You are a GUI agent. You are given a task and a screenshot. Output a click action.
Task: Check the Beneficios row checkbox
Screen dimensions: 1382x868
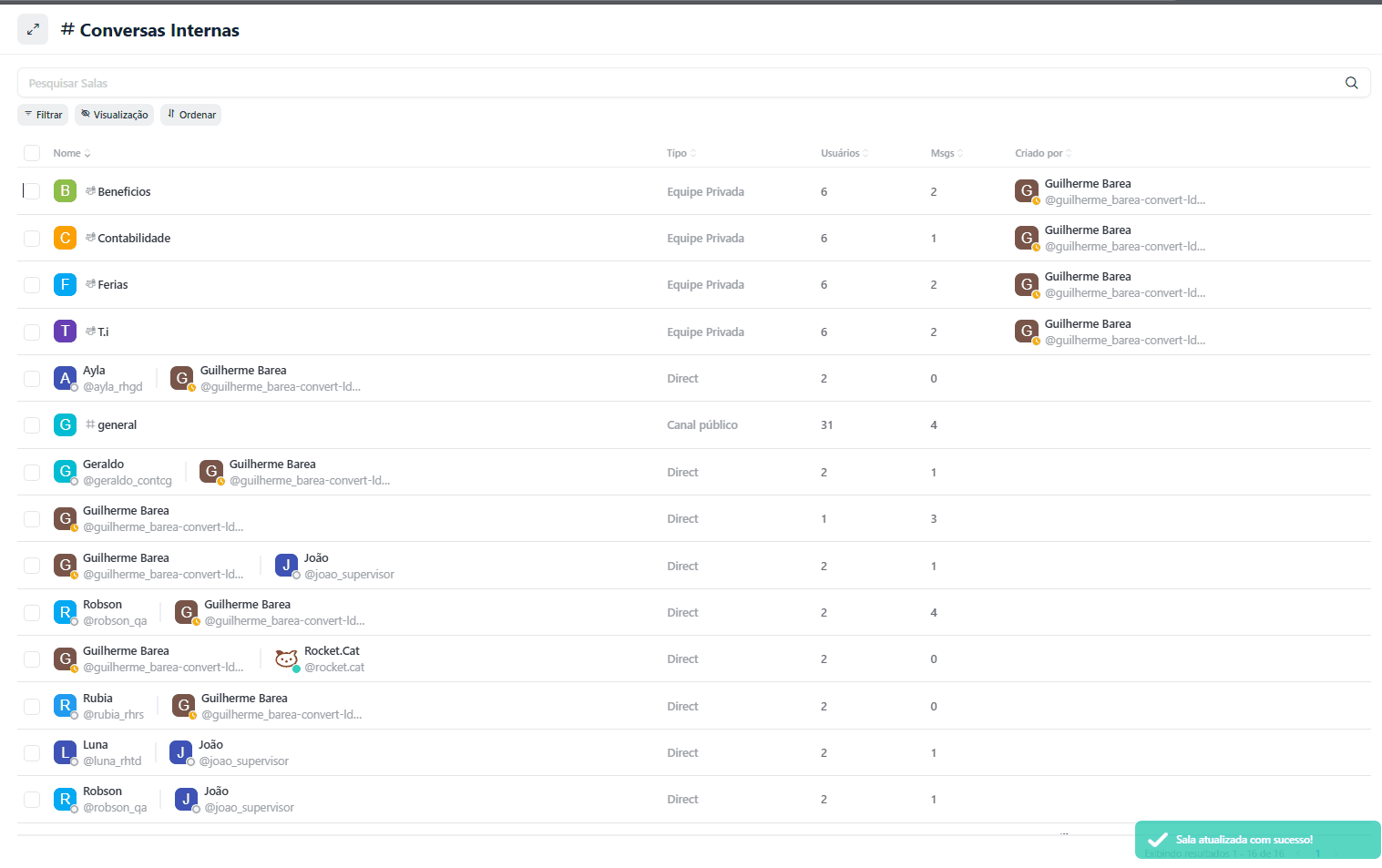(x=32, y=191)
